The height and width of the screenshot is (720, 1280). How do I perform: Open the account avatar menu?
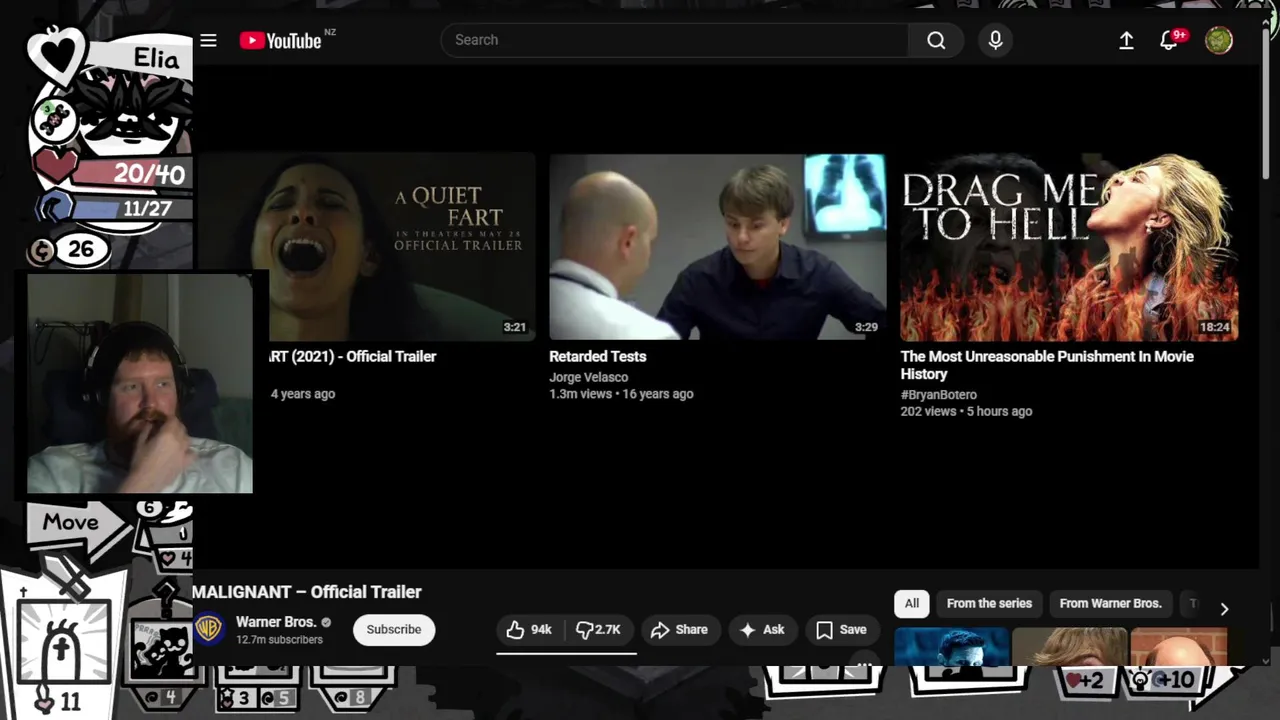[x=1218, y=40]
